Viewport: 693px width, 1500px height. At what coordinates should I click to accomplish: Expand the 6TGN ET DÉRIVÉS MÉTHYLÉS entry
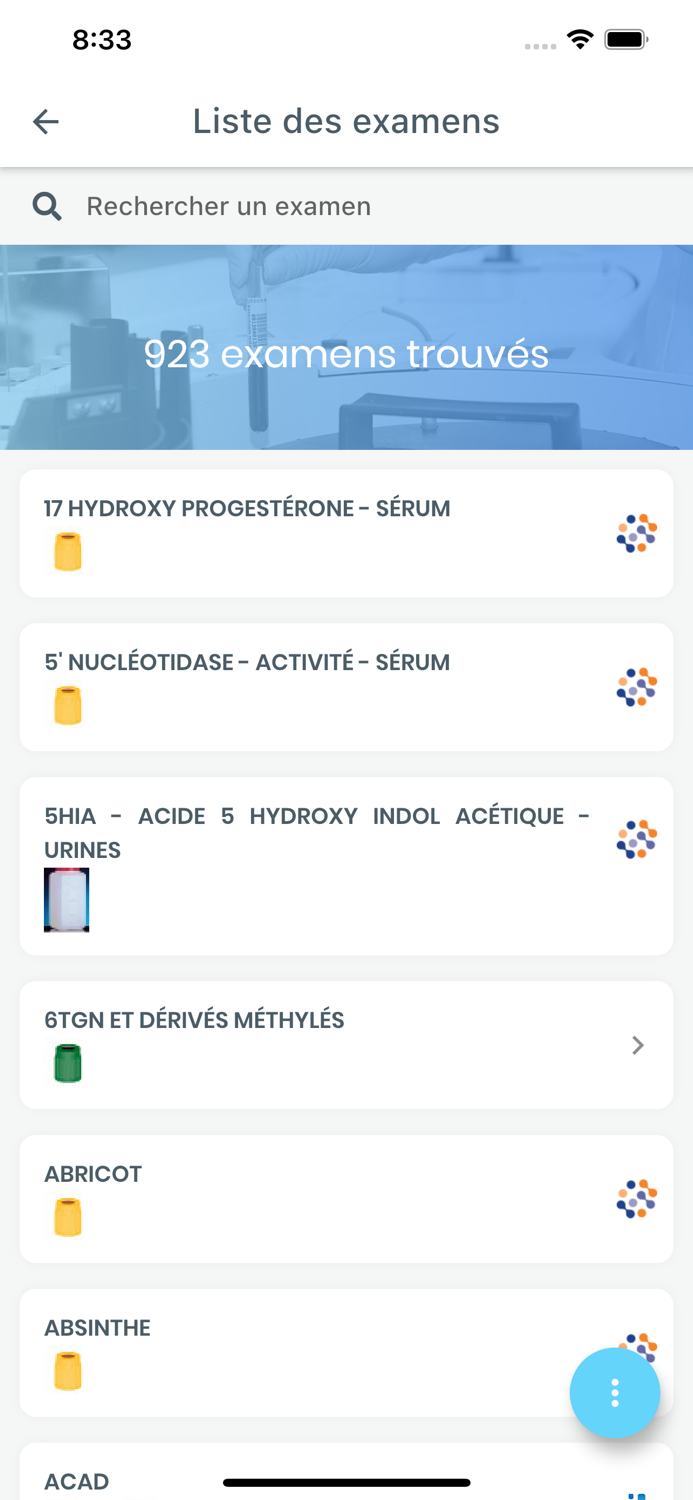click(346, 1044)
